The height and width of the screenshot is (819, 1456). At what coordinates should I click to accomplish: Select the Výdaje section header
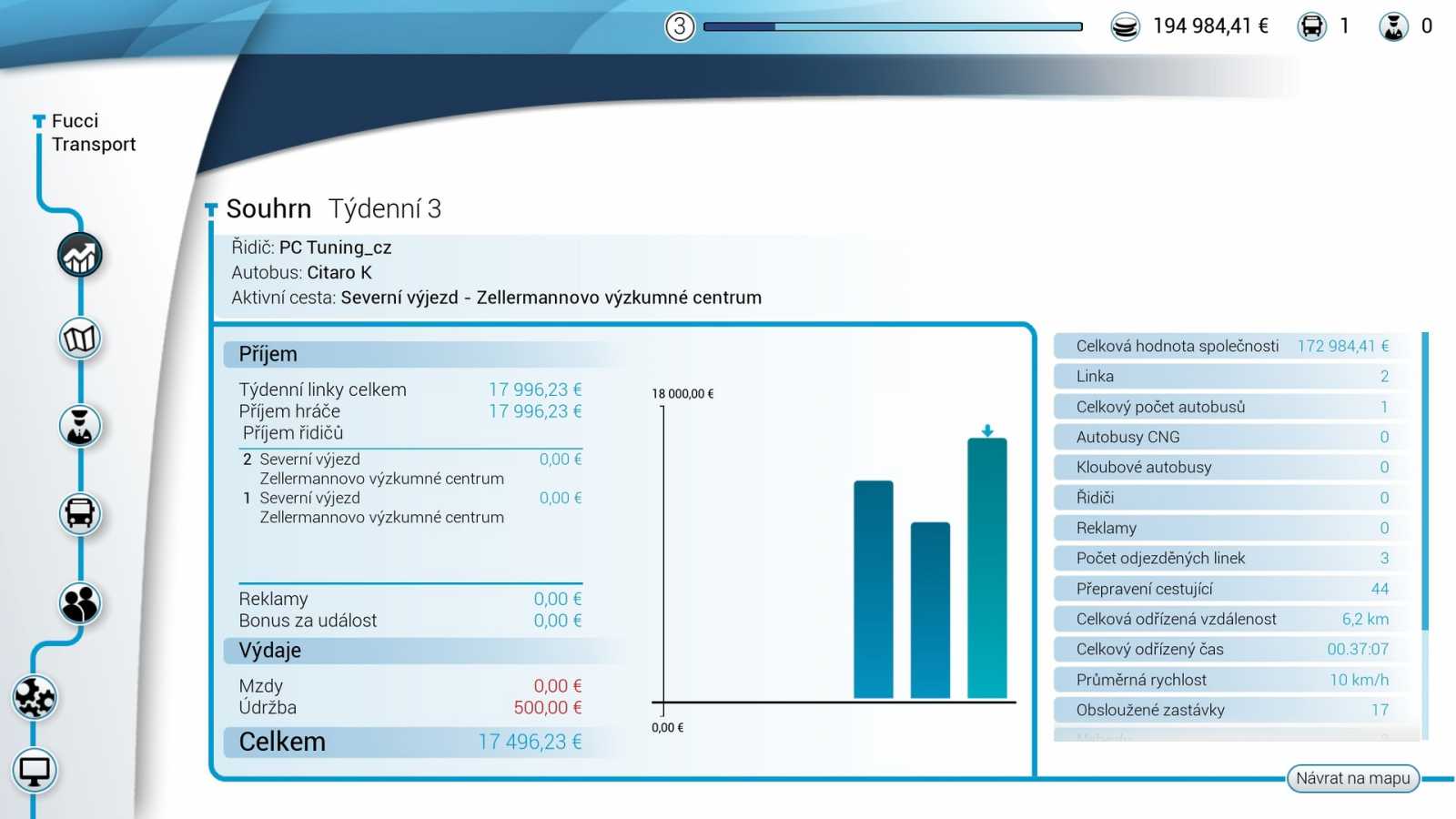(426, 651)
